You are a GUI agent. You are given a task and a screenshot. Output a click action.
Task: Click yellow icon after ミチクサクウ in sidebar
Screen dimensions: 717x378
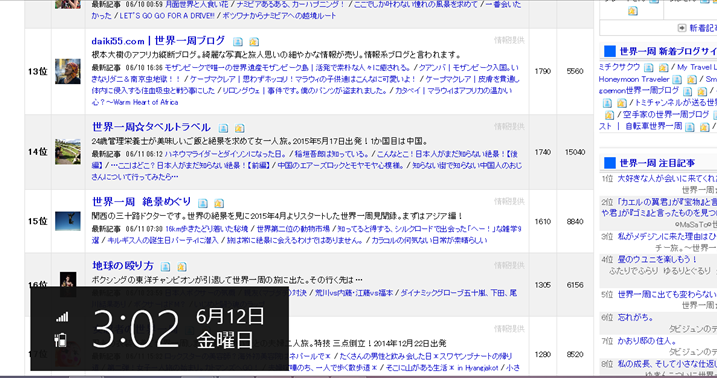tap(663, 68)
